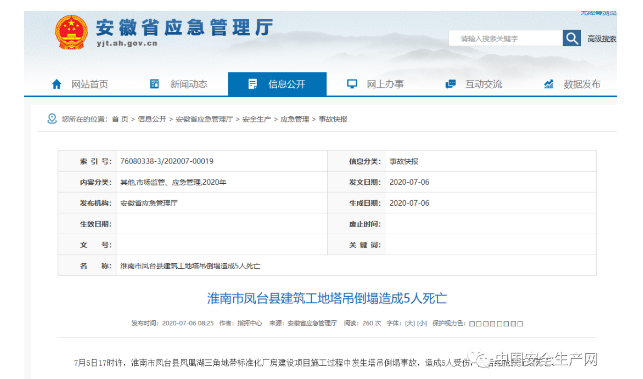Click the 网上办事 monitor icon

point(352,84)
